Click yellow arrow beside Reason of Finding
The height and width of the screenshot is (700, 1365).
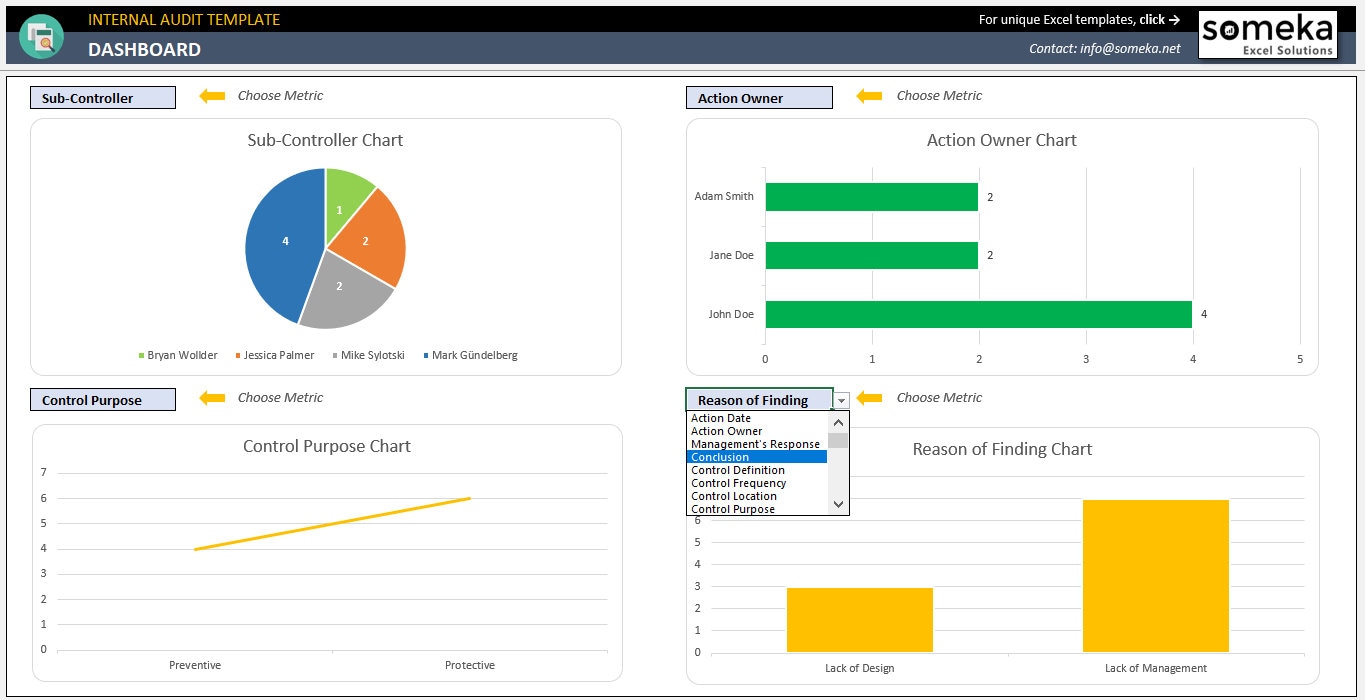tap(869, 398)
